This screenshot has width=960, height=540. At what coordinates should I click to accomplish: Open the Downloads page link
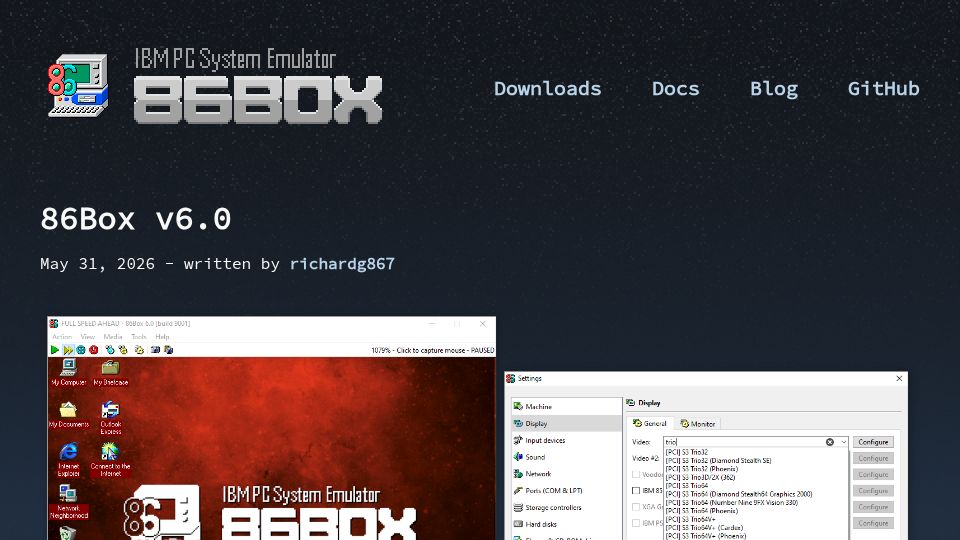pos(547,89)
